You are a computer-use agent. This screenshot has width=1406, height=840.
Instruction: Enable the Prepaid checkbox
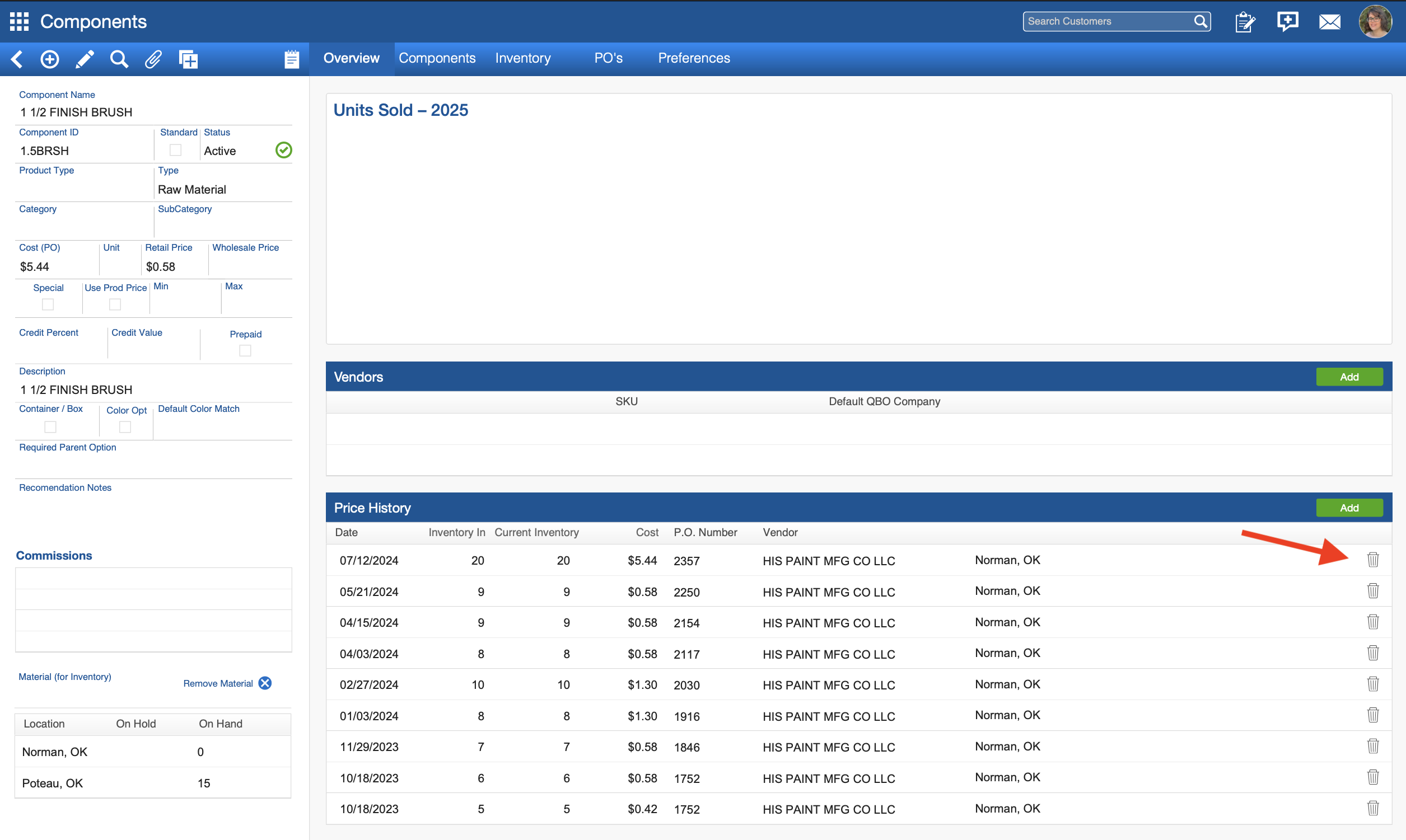pyautogui.click(x=245, y=350)
